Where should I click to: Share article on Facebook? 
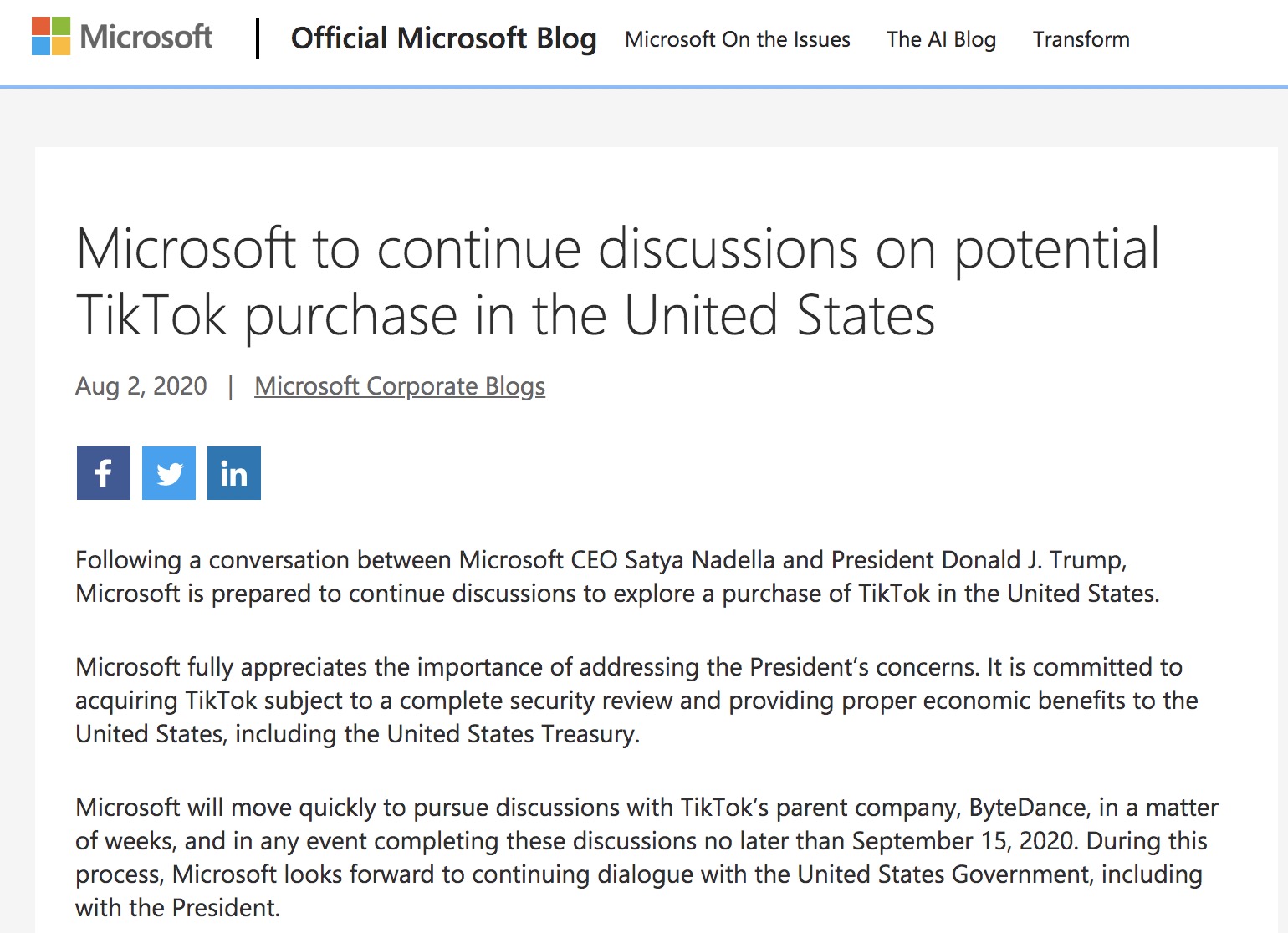tap(104, 473)
